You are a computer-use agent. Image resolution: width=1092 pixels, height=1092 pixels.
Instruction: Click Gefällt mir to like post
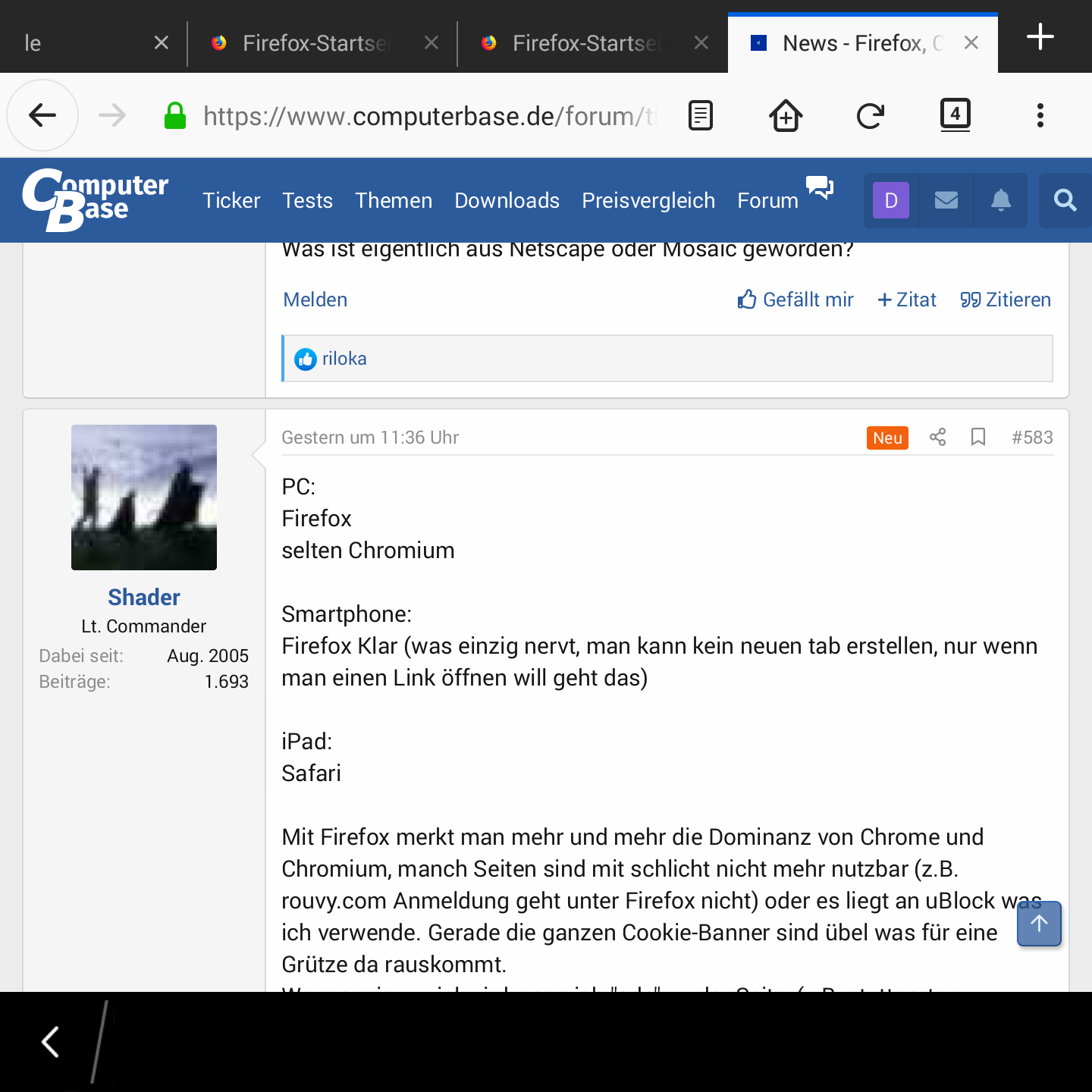click(795, 300)
